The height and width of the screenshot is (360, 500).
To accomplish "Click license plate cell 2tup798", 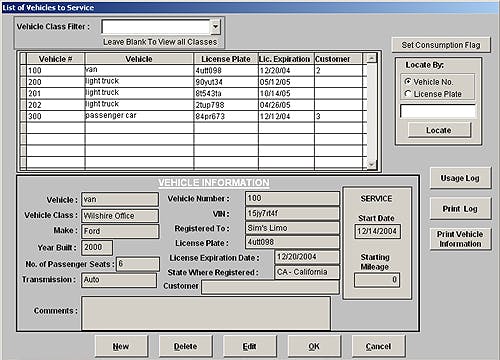I will pyautogui.click(x=226, y=105).
